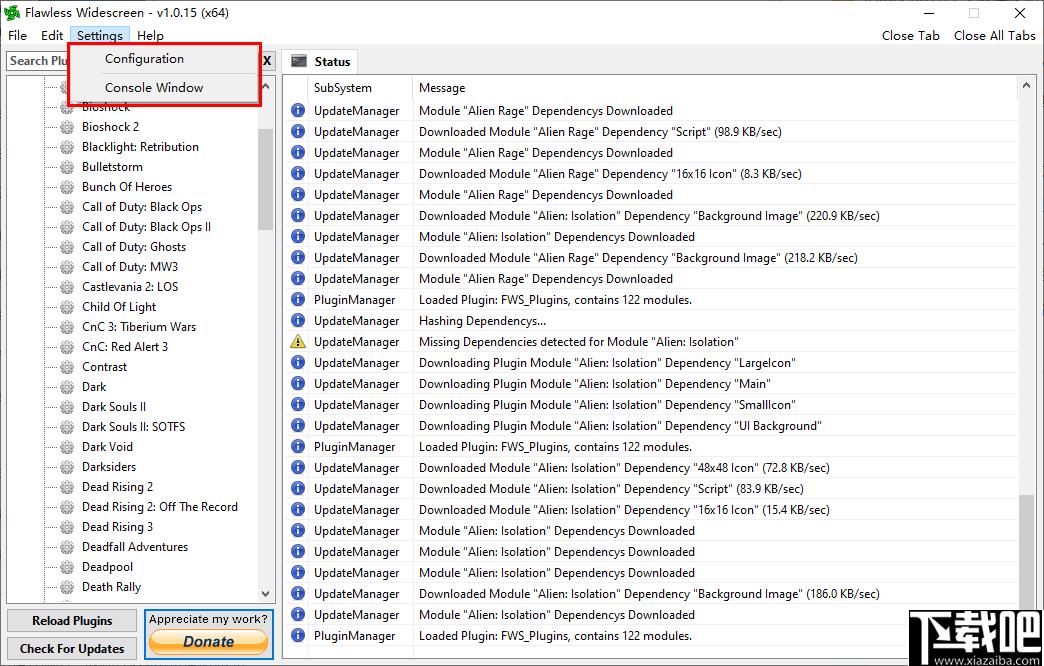Click gear icon next to Dead Rising 3

[67, 527]
